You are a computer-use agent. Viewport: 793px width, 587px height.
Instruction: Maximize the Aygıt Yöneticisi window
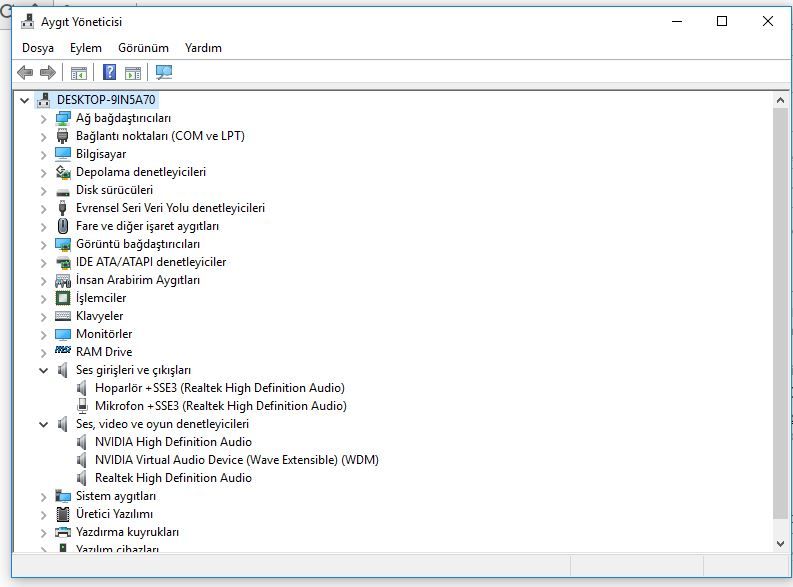tap(722, 21)
